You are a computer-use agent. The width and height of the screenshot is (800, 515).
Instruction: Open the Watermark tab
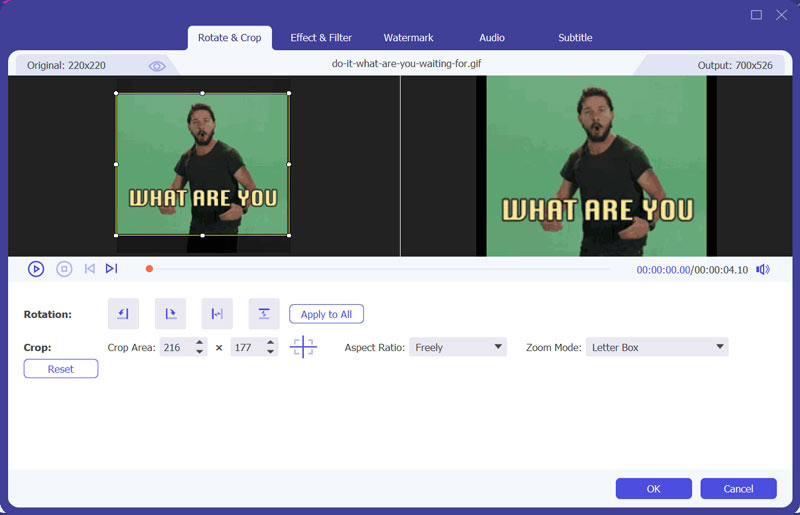408,38
